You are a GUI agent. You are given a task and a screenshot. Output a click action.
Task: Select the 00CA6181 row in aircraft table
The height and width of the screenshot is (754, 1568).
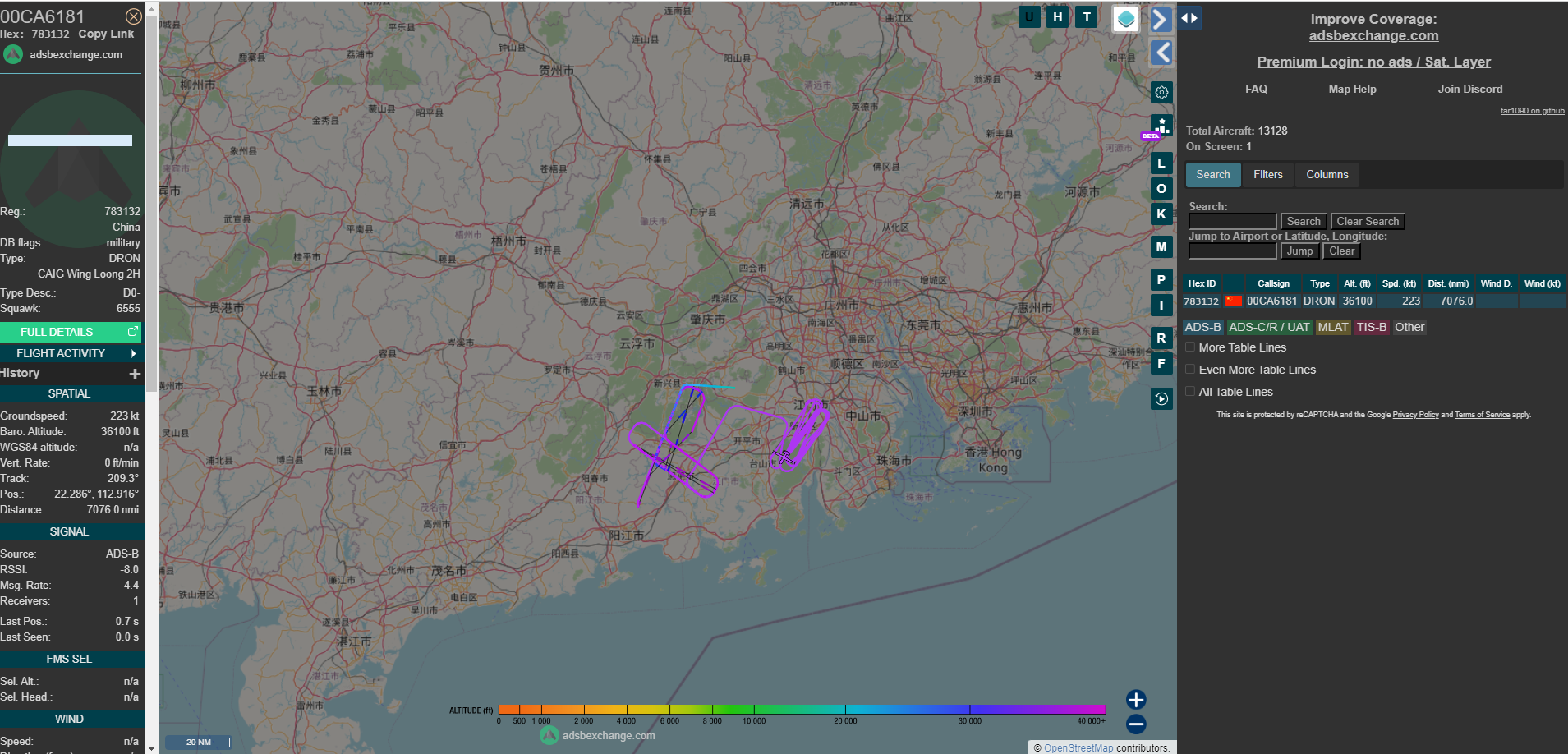1373,301
